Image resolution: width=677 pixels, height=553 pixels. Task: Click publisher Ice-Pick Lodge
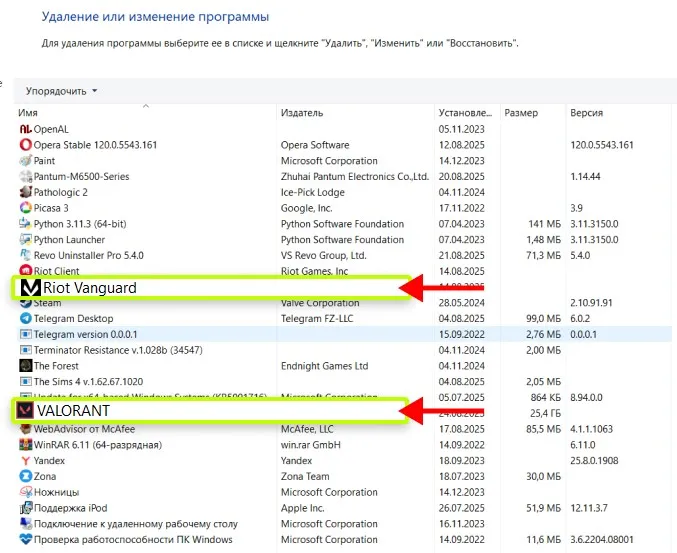click(x=313, y=192)
